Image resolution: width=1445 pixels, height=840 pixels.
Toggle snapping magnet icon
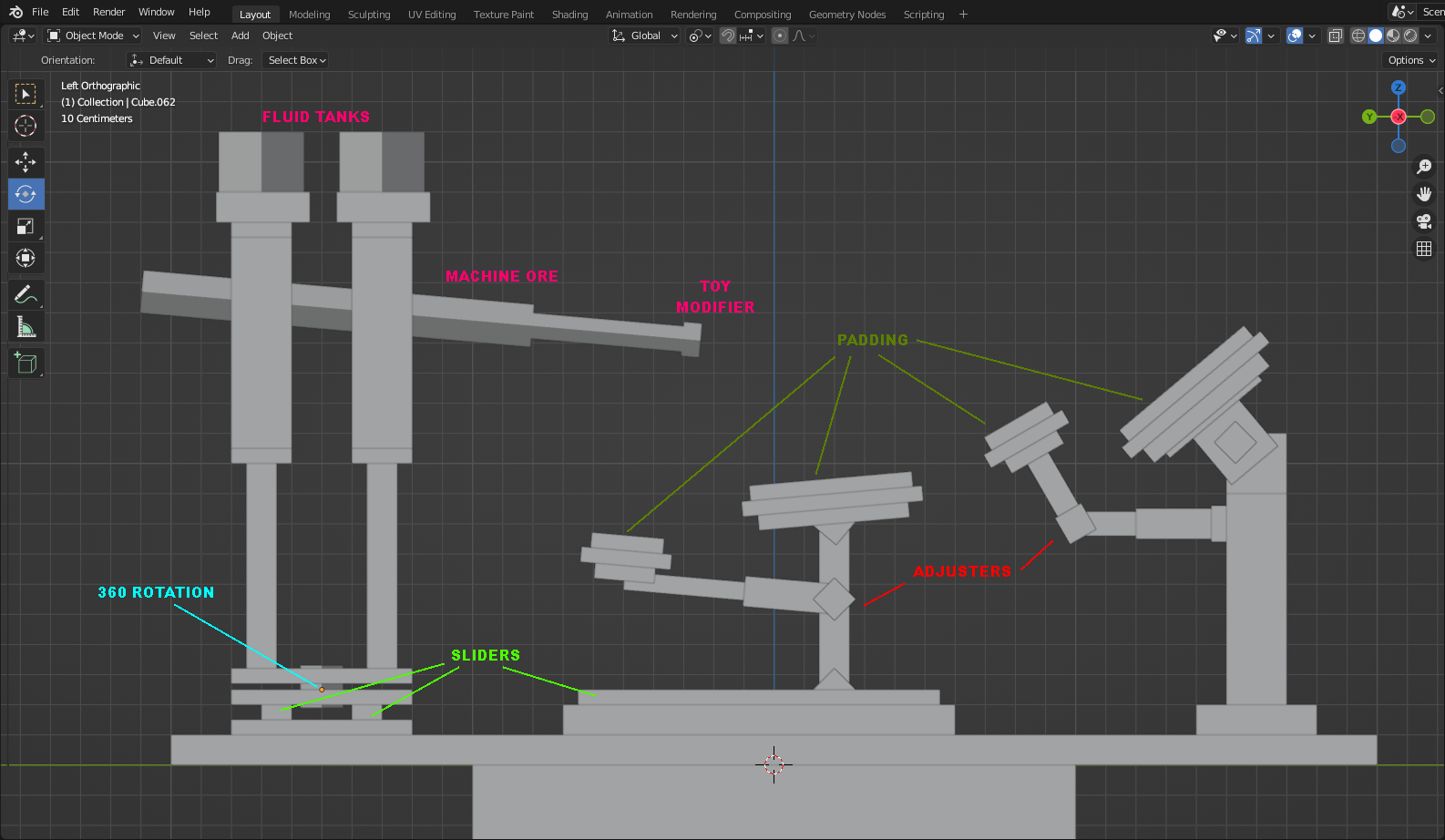[x=728, y=36]
